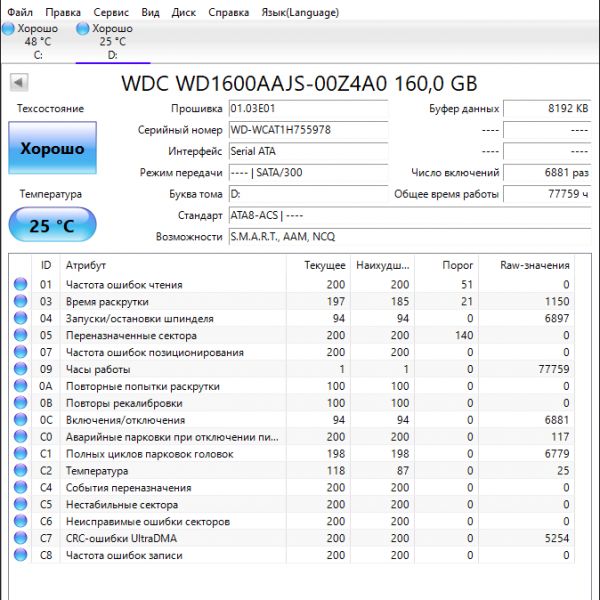Click status icon for attribute C7

[x=20, y=538]
